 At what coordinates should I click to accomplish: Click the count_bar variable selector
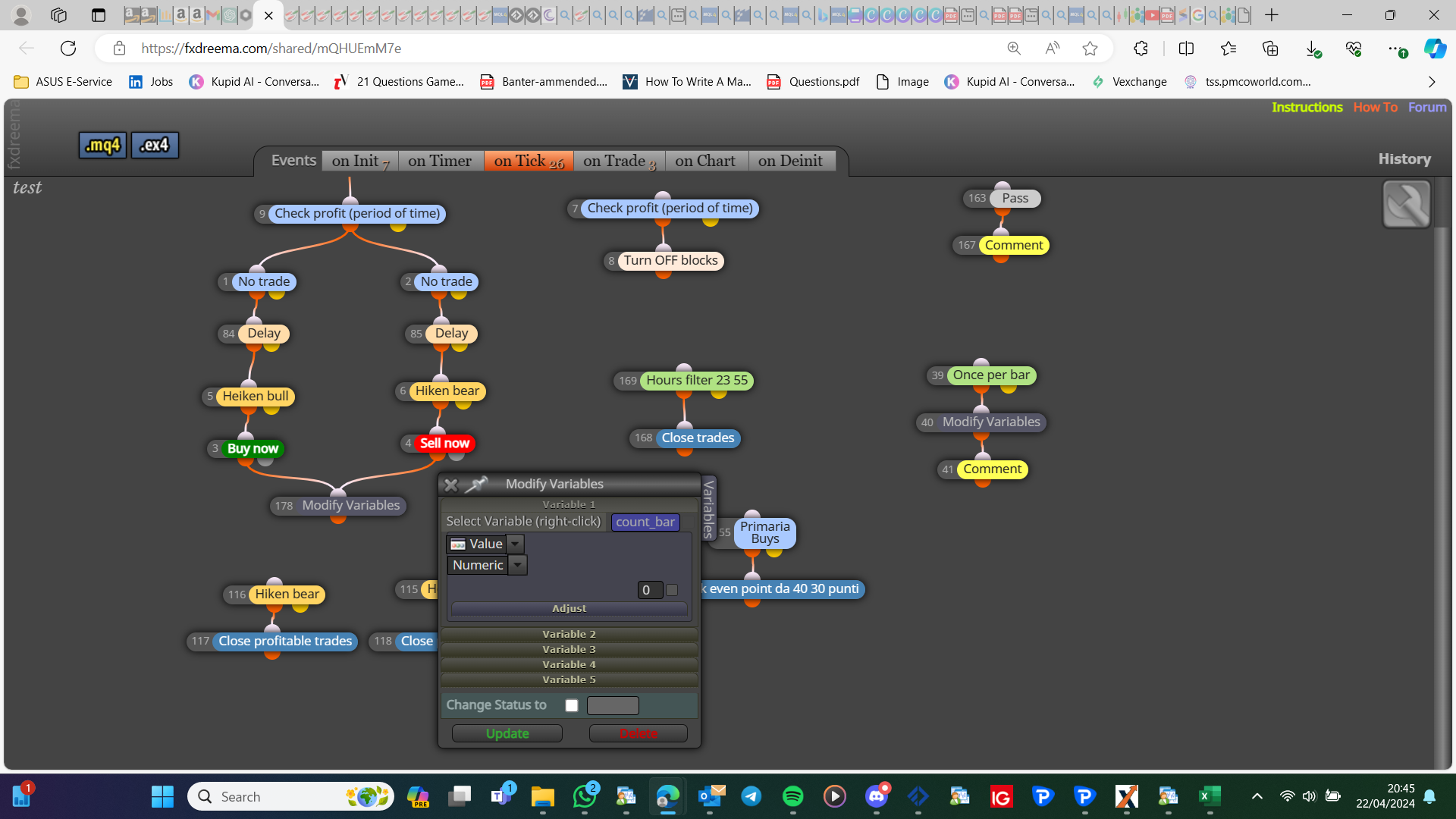click(x=645, y=522)
